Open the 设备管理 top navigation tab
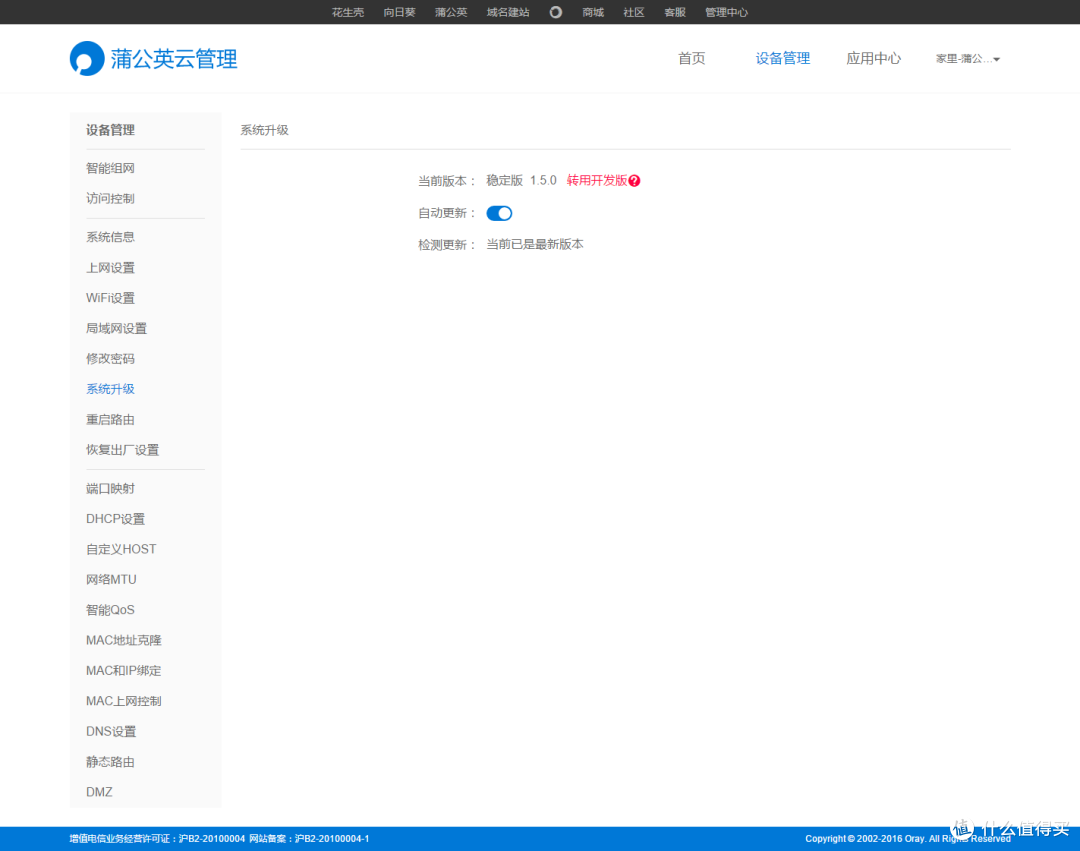Viewport: 1080px width, 851px height. tap(782, 59)
